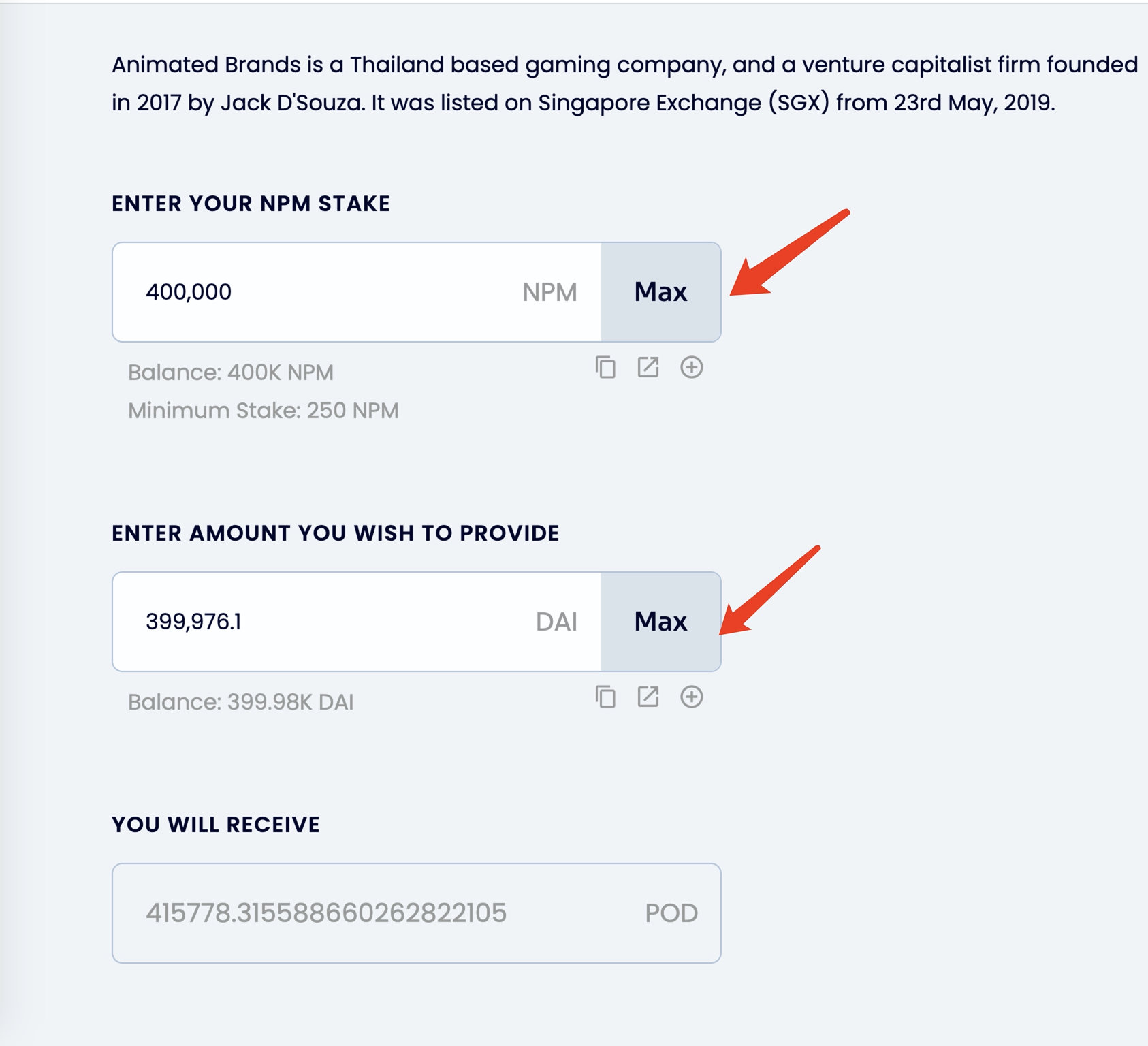Click the Enter Your NPM Stake heading
The width and height of the screenshot is (1148, 1046).
click(x=251, y=204)
